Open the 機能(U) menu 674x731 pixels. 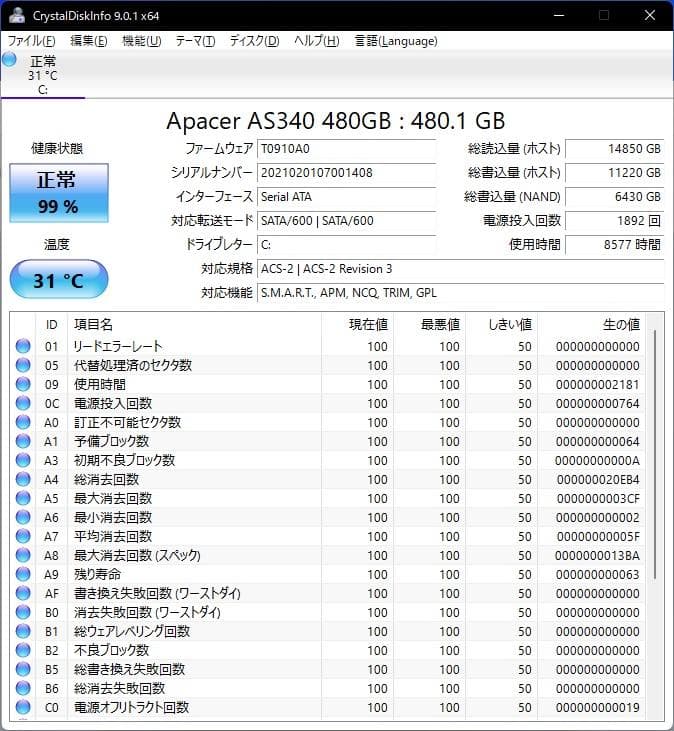click(141, 41)
